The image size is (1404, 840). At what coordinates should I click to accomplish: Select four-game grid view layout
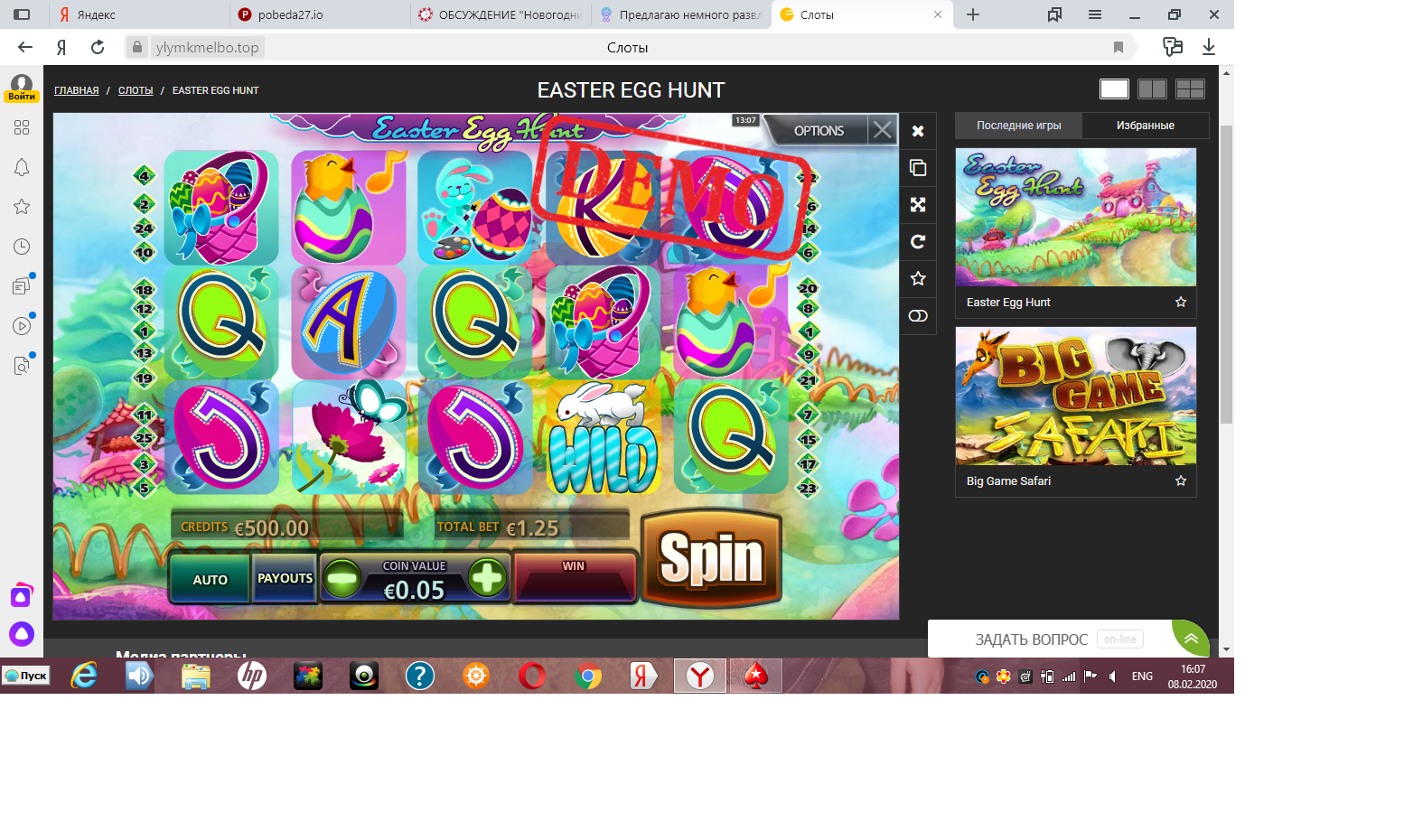1190,89
